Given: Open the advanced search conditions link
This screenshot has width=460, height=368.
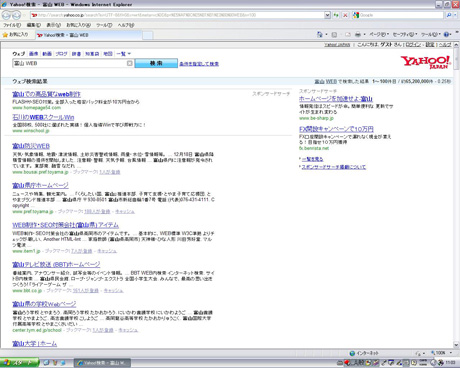Looking at the screenshot, I should click(x=199, y=64).
